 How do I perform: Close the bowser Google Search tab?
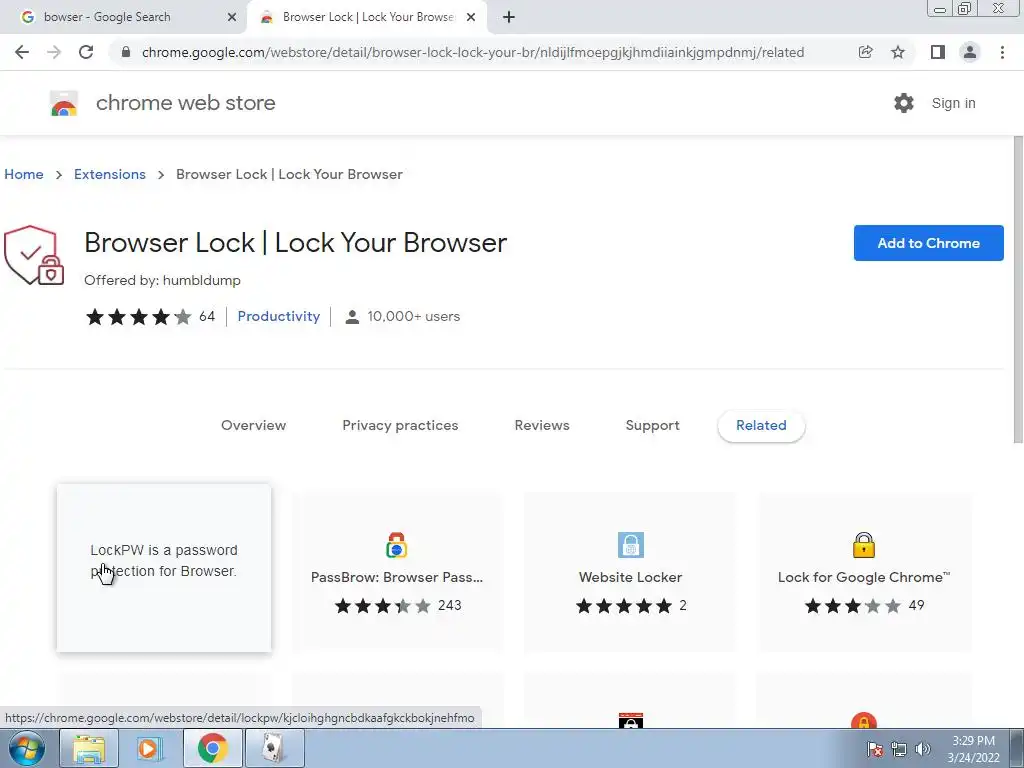click(231, 17)
